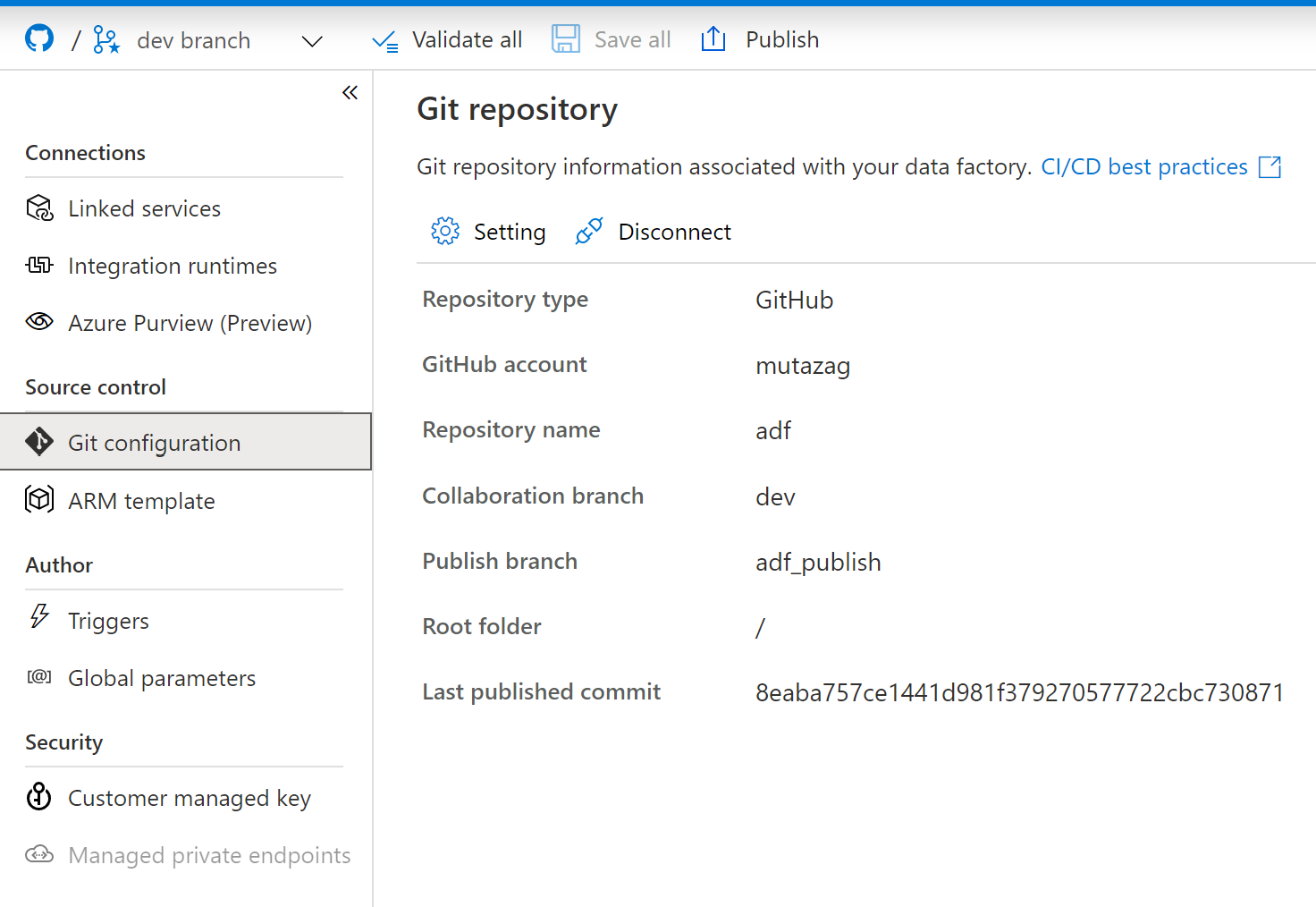This screenshot has width=1316, height=907.
Task: Click the Global parameters icon
Action: (x=39, y=677)
